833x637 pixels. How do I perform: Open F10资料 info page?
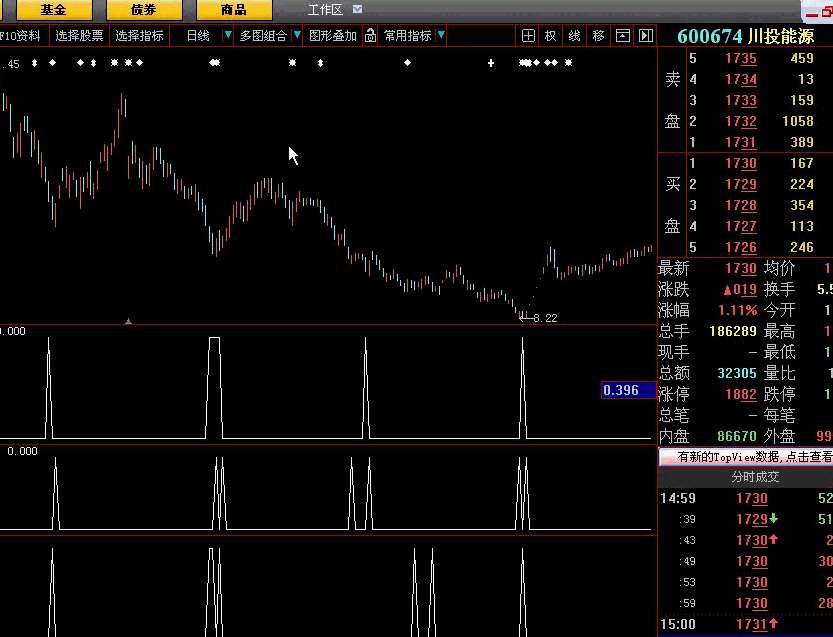point(21,36)
